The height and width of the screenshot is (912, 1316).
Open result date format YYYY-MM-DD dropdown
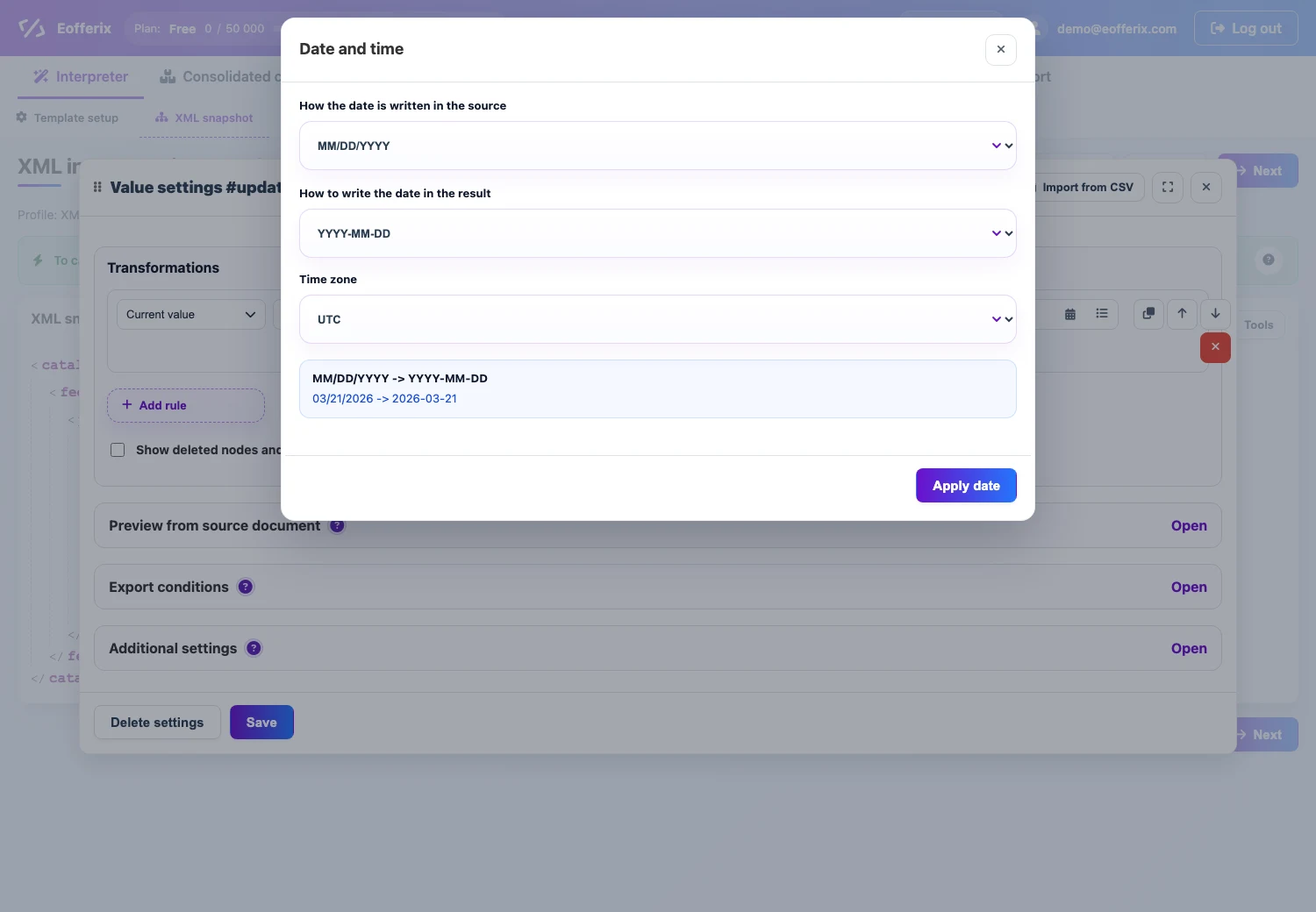[x=657, y=233]
